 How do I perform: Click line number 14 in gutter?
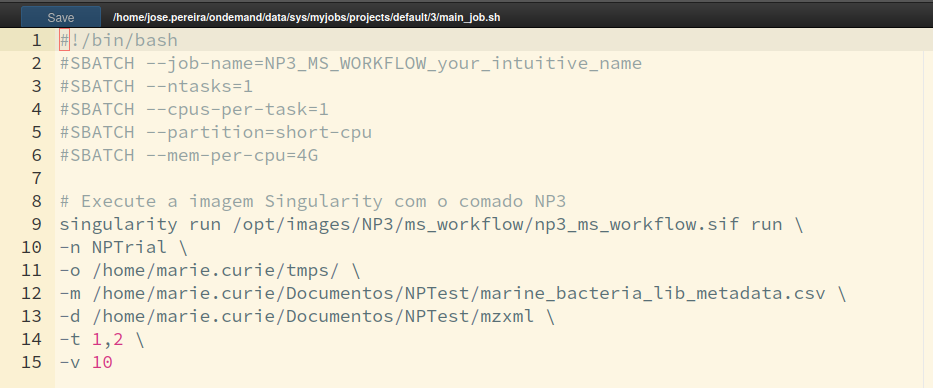pos(32,339)
